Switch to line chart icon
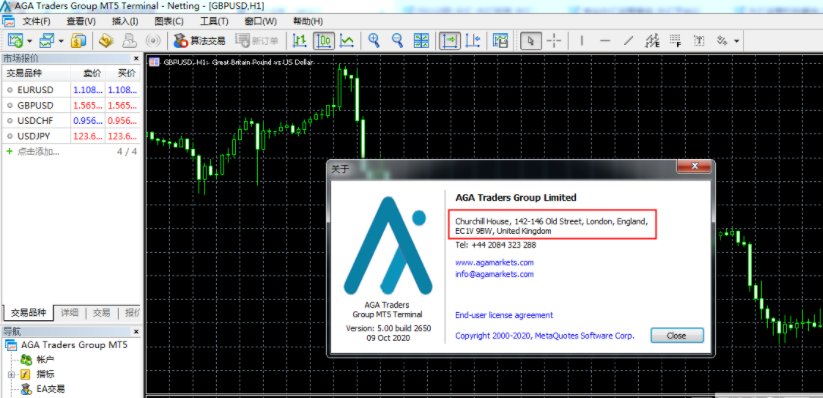The height and width of the screenshot is (398, 823). [x=346, y=40]
